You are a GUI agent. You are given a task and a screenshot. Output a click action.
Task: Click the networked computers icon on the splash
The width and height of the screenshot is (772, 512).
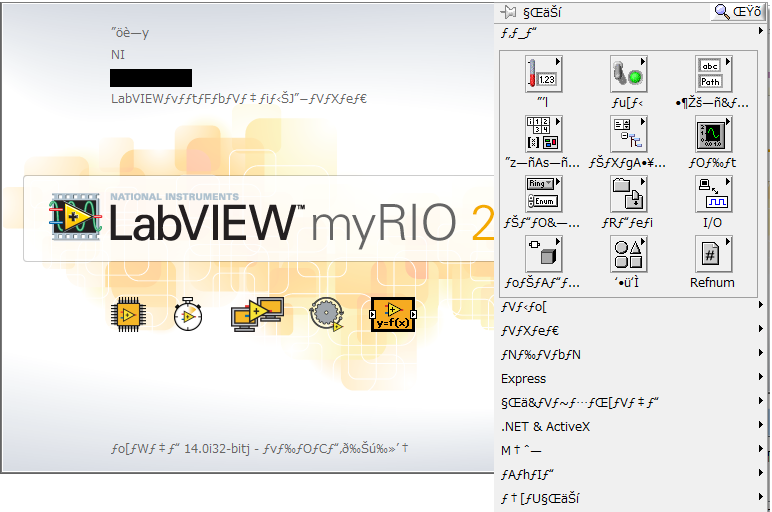(257, 314)
